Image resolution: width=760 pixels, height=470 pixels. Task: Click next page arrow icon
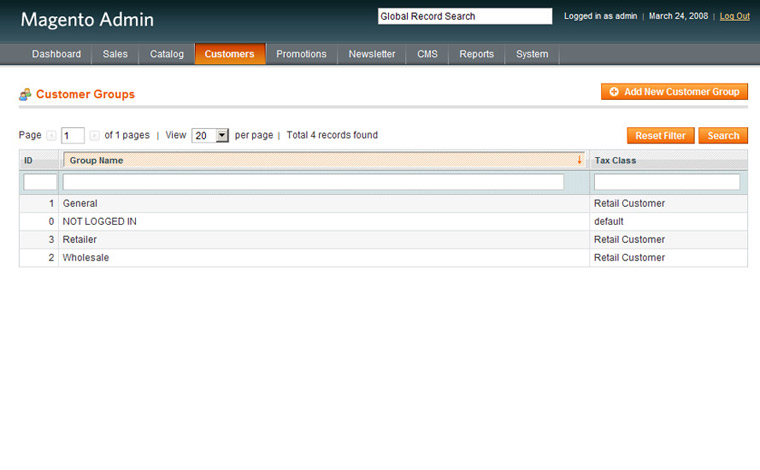coord(95,136)
